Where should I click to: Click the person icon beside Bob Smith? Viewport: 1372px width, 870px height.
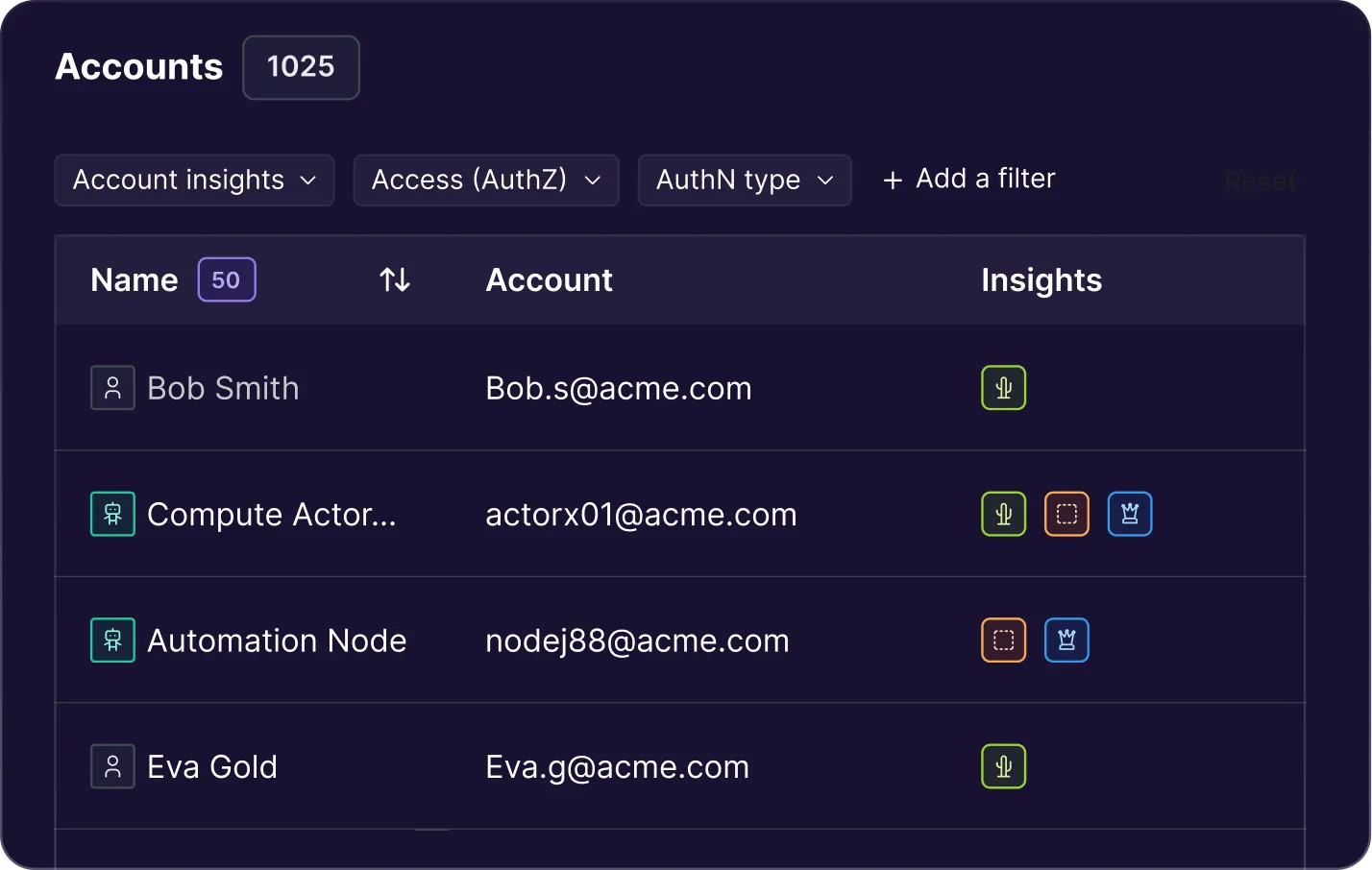[x=112, y=388]
